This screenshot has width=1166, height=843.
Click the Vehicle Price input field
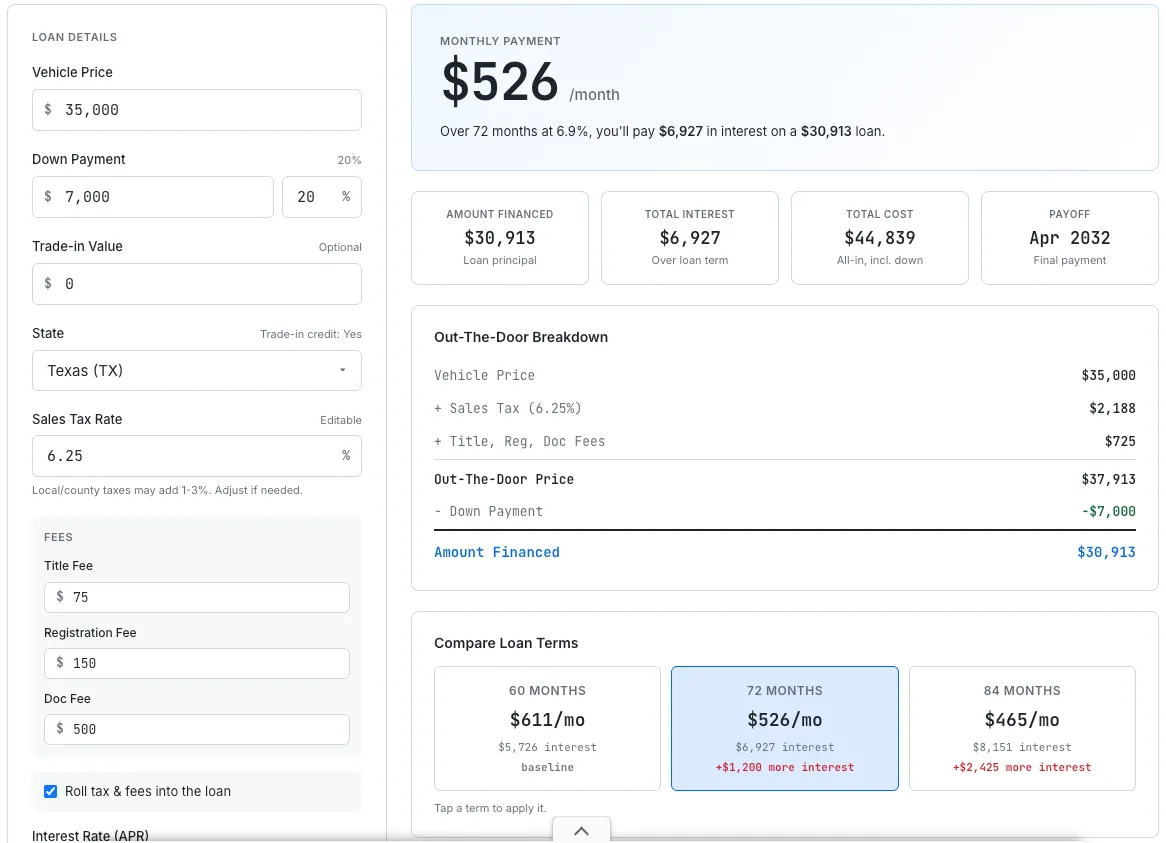(x=196, y=110)
